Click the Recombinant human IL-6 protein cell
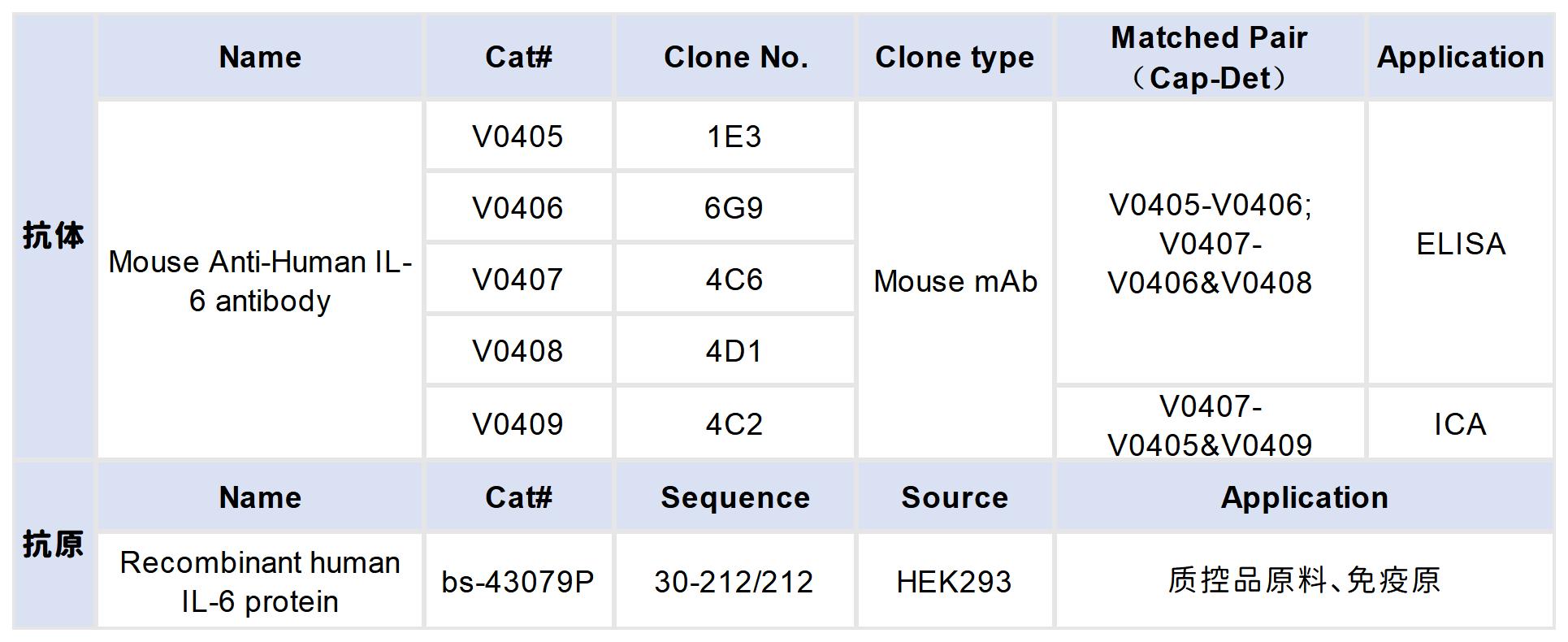This screenshot has height=642, width=1568. (x=260, y=581)
